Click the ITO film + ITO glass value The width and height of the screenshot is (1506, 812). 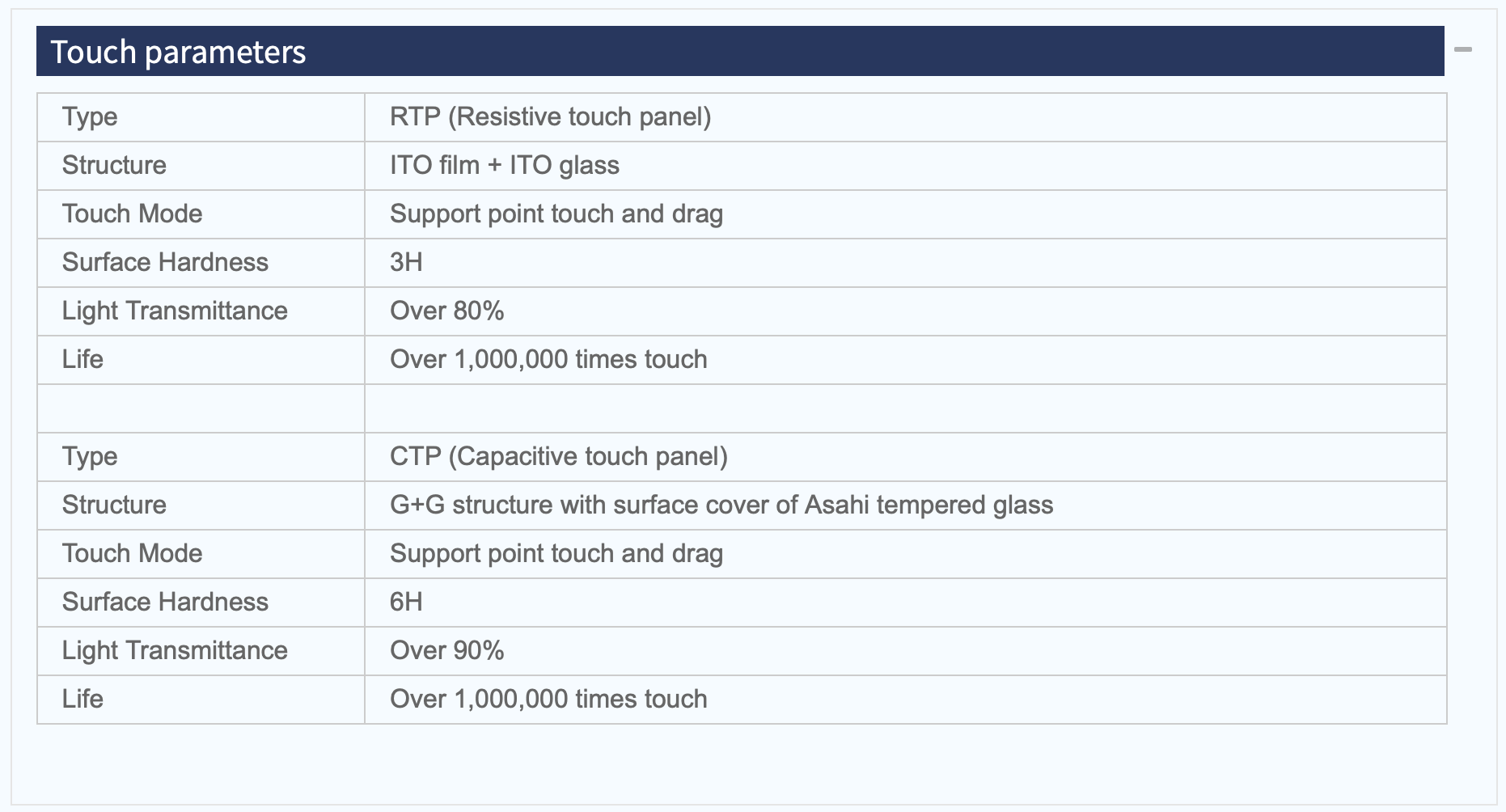(505, 165)
